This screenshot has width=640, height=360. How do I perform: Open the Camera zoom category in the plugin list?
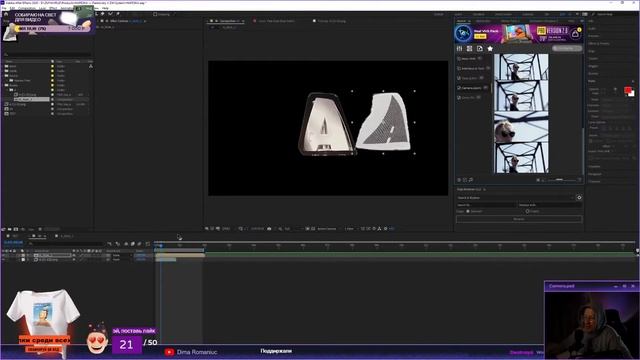click(471, 88)
